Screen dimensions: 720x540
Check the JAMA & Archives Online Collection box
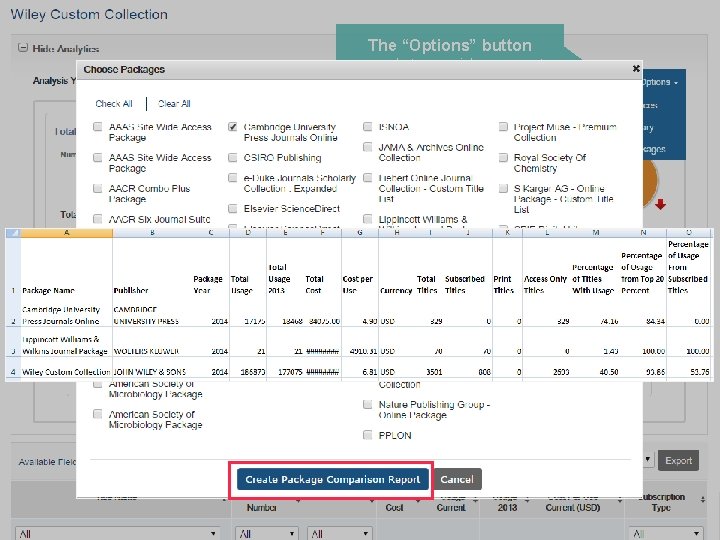(x=367, y=147)
